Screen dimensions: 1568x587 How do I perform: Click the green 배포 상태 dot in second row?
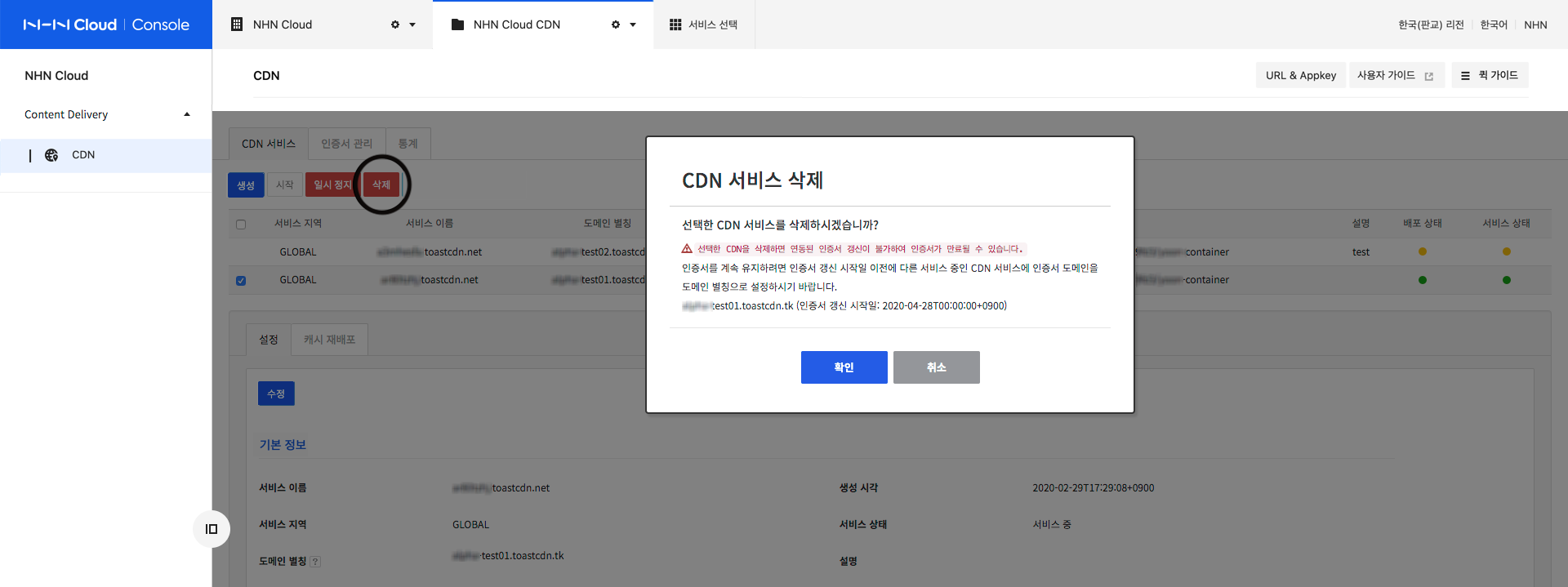(x=1423, y=280)
